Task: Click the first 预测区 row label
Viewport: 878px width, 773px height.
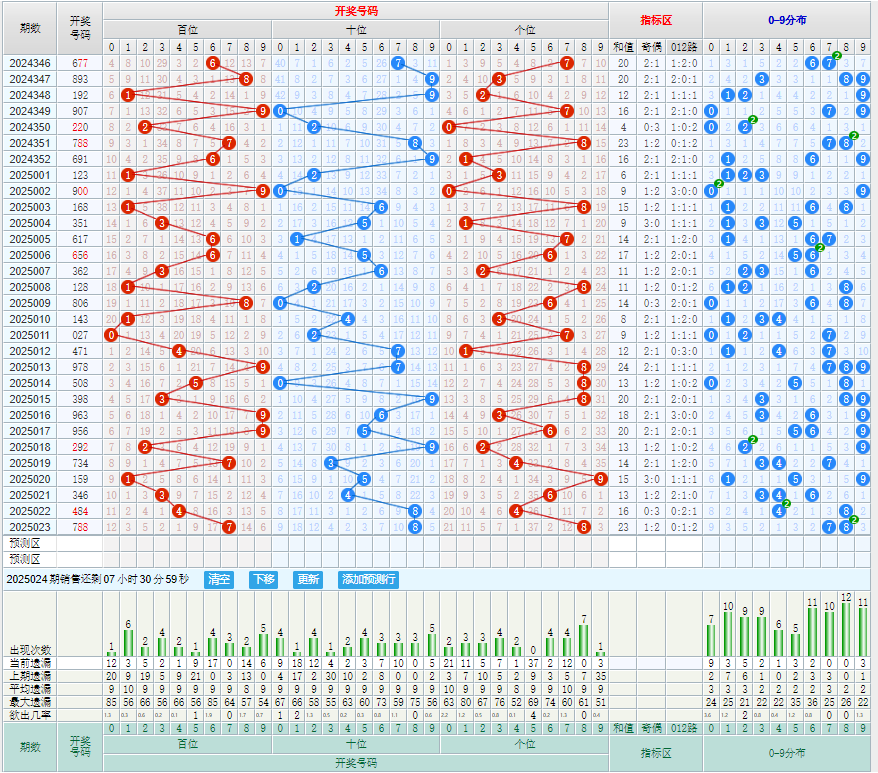Action: point(29,543)
